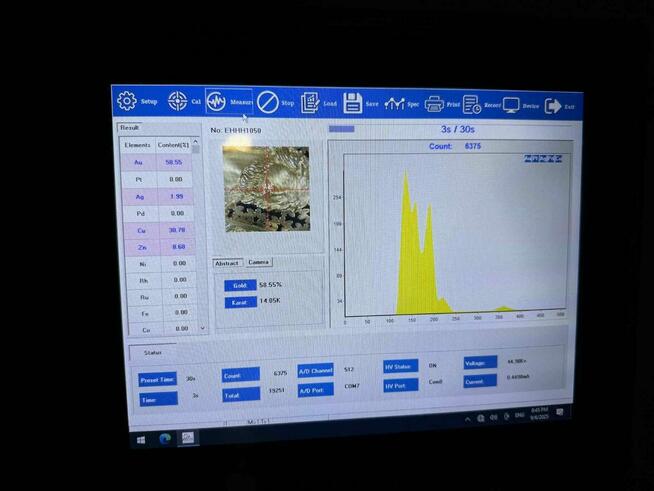
Task: Click the Load file icon
Action: pyautogui.click(x=310, y=103)
